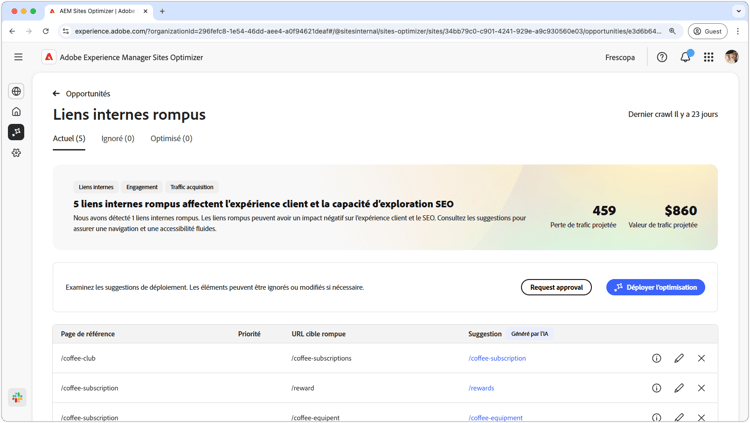Screen dimensions: 750x423
Task: Close the AEM Sites Optimizer tab
Action: click(x=145, y=11)
